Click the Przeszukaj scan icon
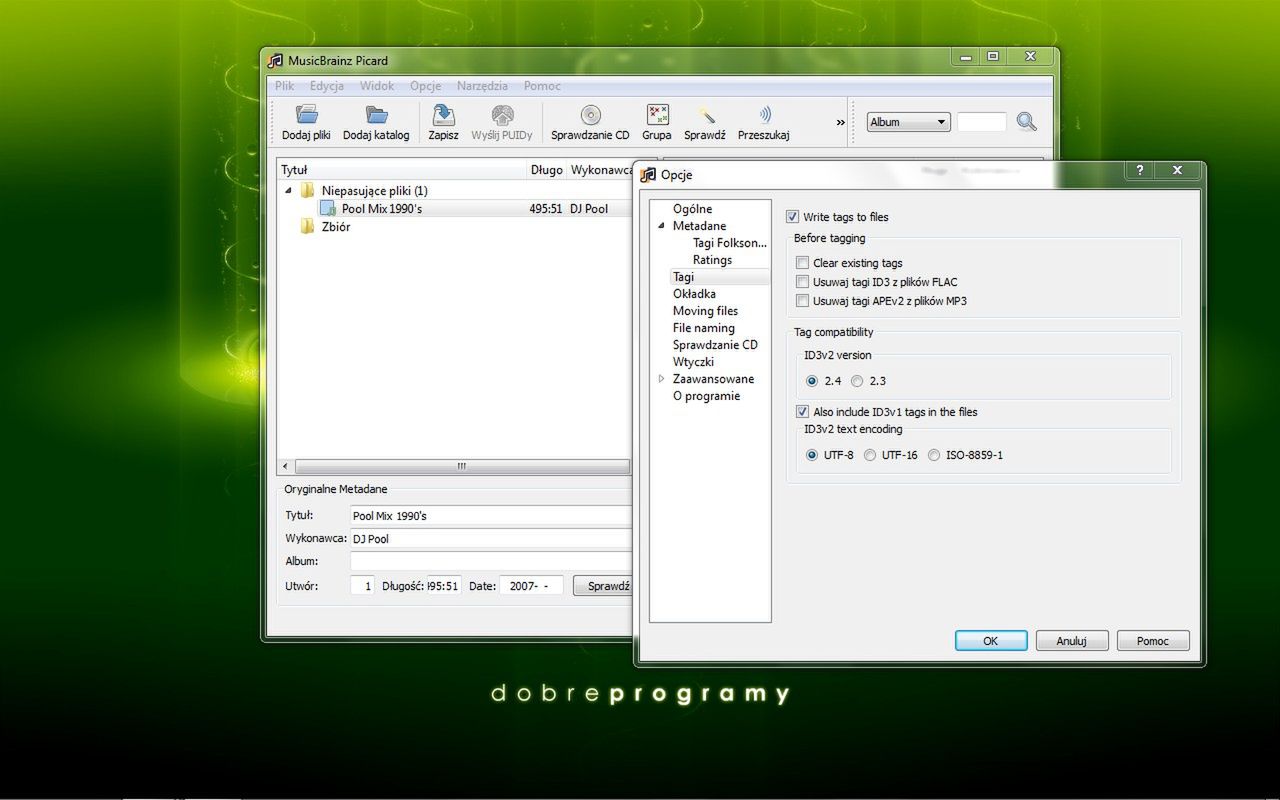Image resolution: width=1280 pixels, height=800 pixels. 764,114
